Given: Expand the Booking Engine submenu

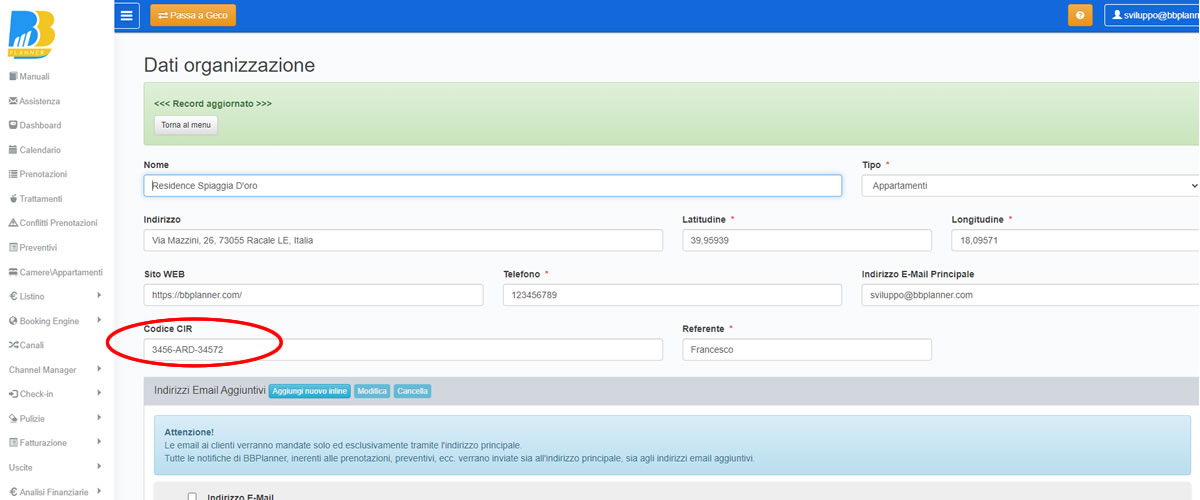Looking at the screenshot, I should (54, 321).
